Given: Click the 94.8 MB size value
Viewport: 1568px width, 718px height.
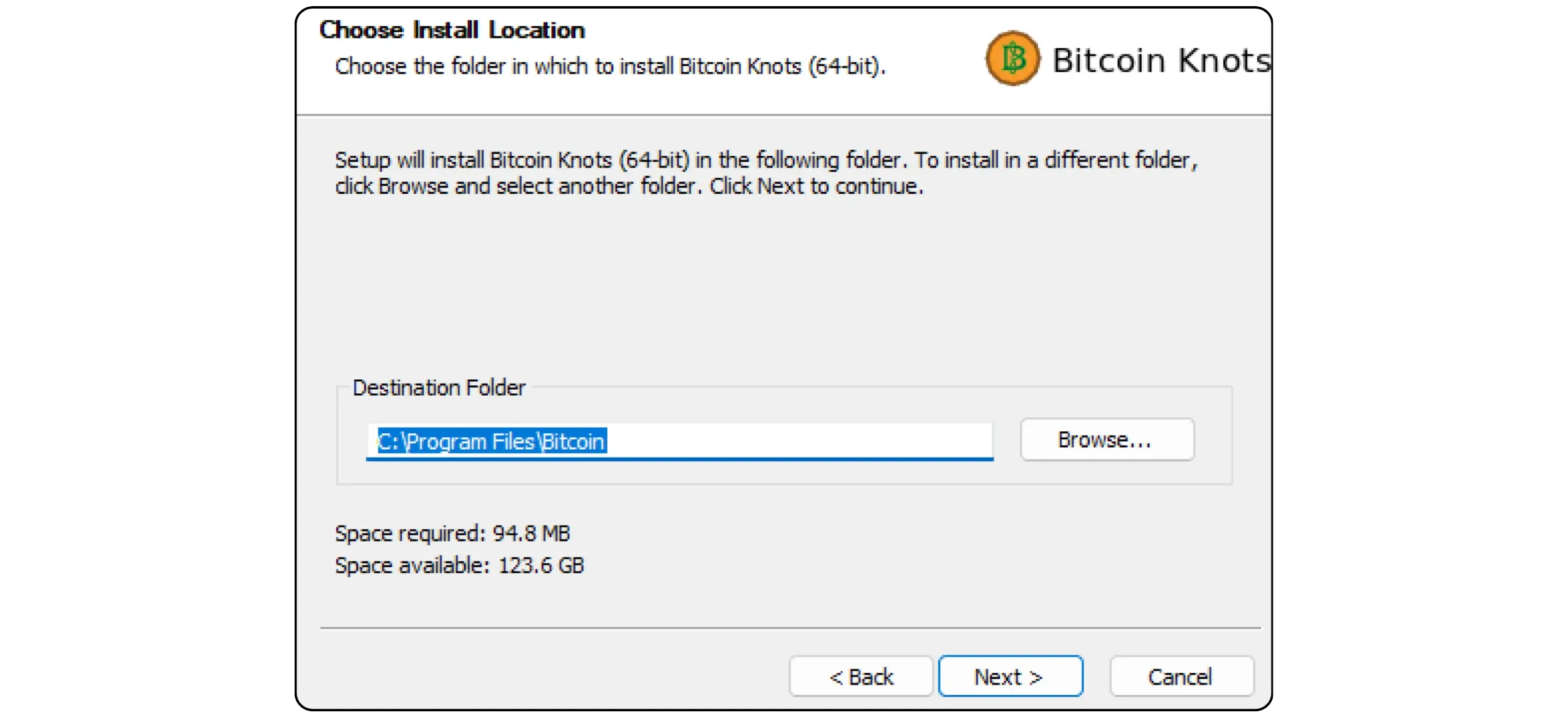Looking at the screenshot, I should 531,534.
